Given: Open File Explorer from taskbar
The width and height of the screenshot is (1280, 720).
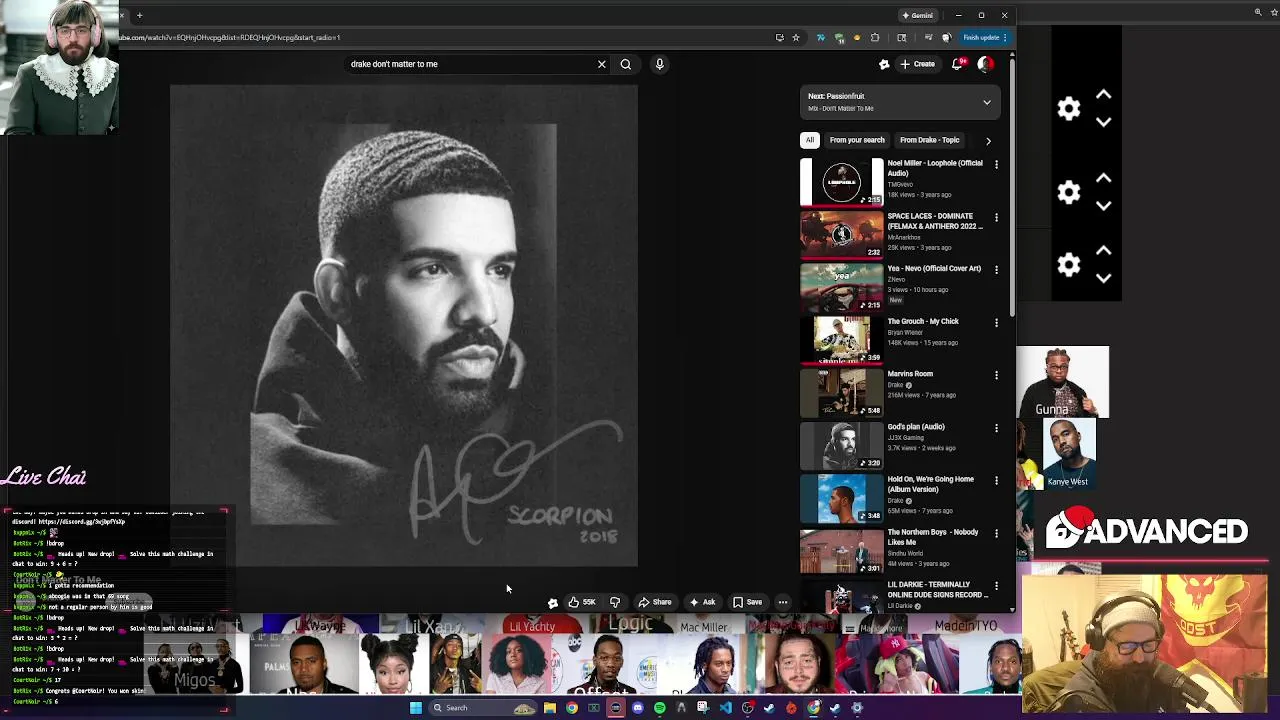Looking at the screenshot, I should tap(550, 708).
